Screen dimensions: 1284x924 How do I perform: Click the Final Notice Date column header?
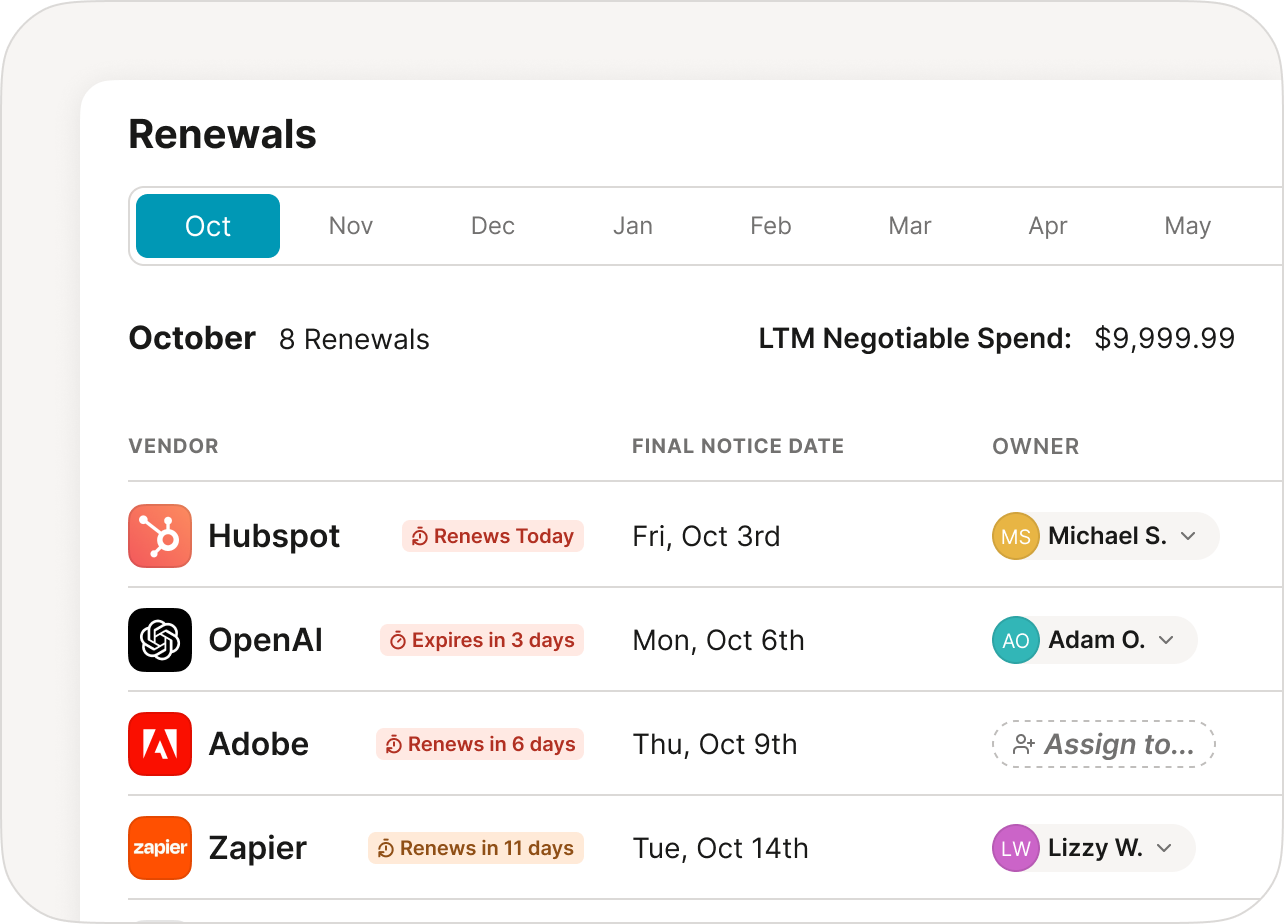pyautogui.click(x=738, y=446)
